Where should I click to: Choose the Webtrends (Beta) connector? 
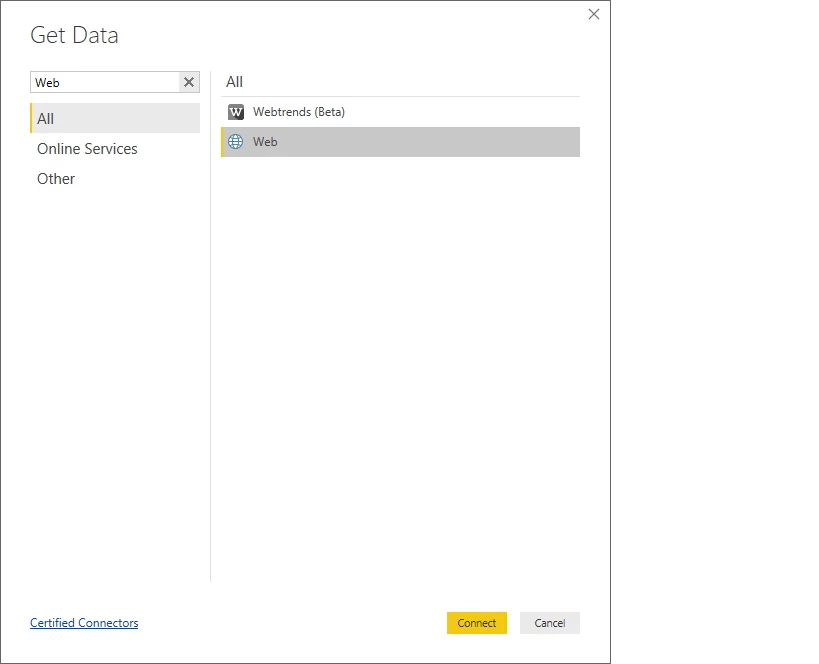click(x=400, y=112)
